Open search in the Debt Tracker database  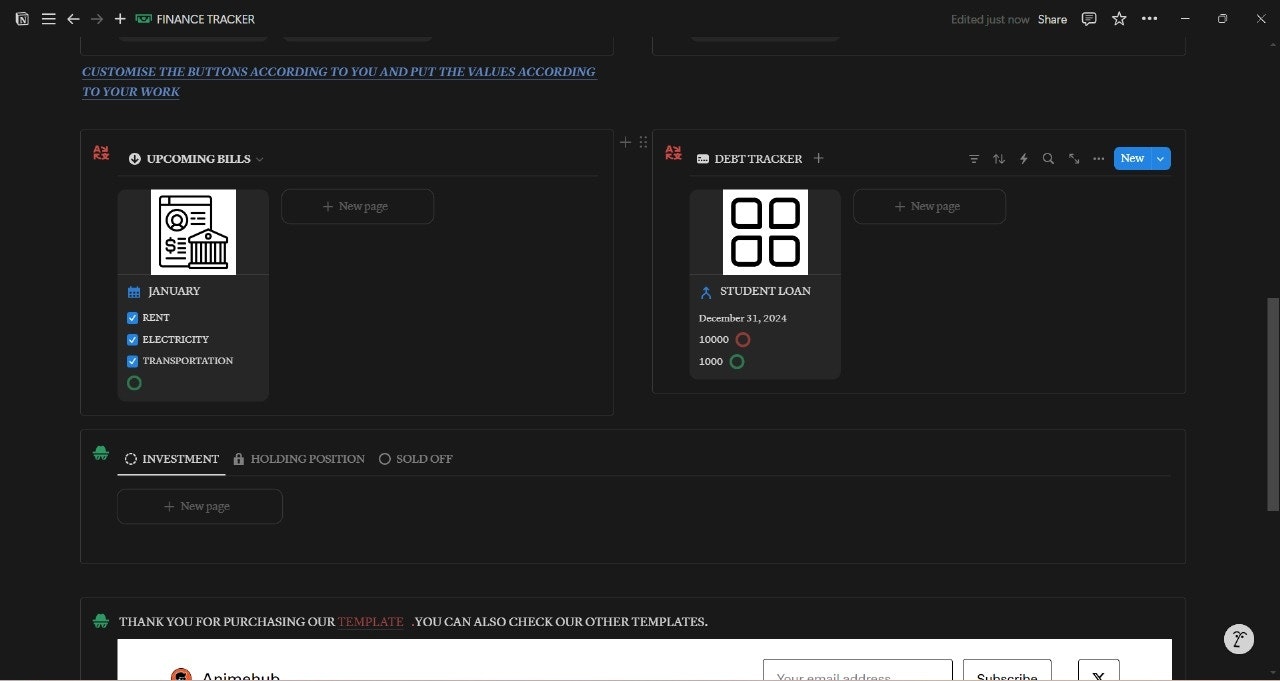(1048, 158)
